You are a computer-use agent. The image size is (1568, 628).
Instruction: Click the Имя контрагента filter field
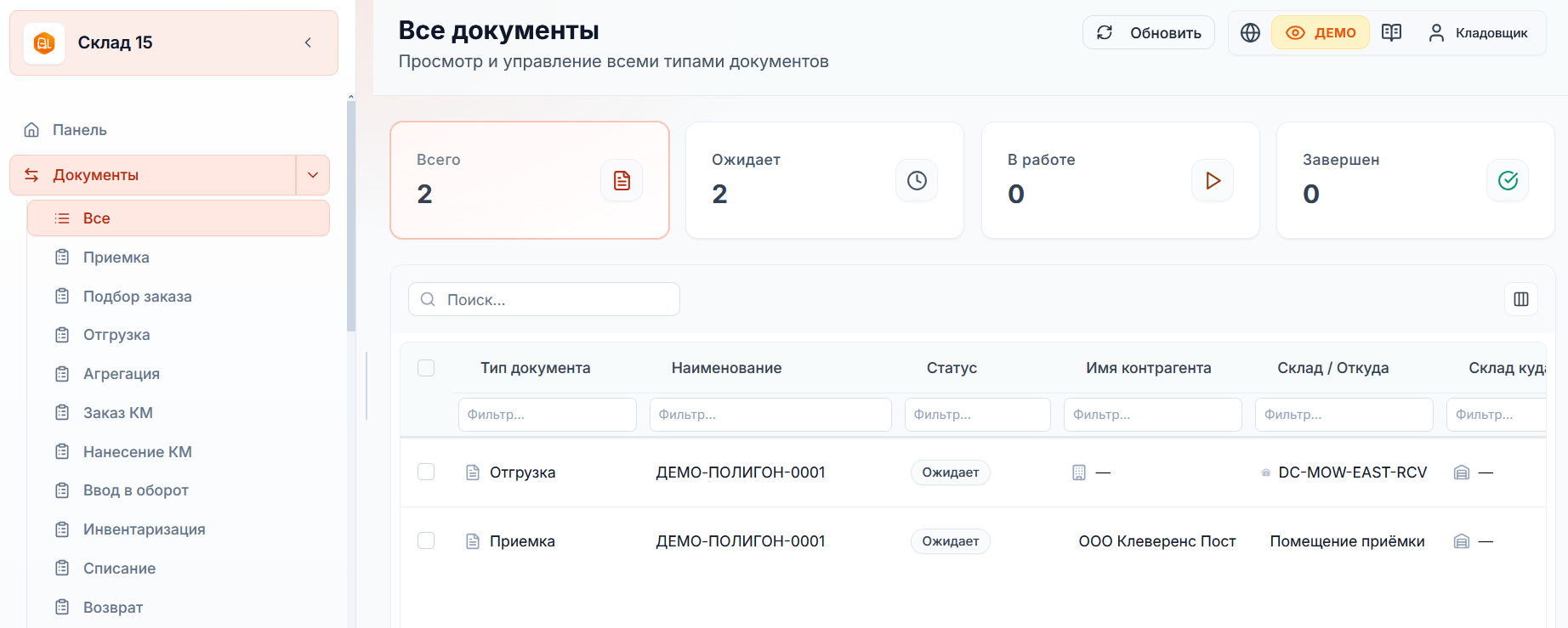point(1153,415)
